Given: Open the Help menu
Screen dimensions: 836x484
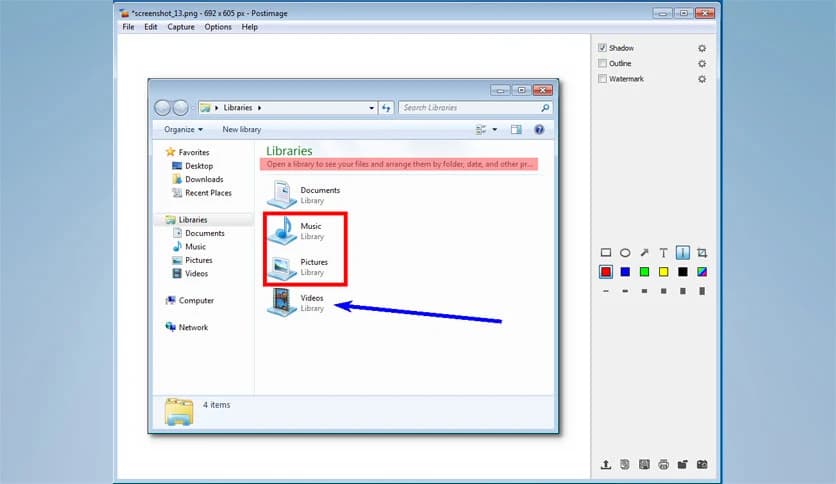Looking at the screenshot, I should (x=250, y=27).
